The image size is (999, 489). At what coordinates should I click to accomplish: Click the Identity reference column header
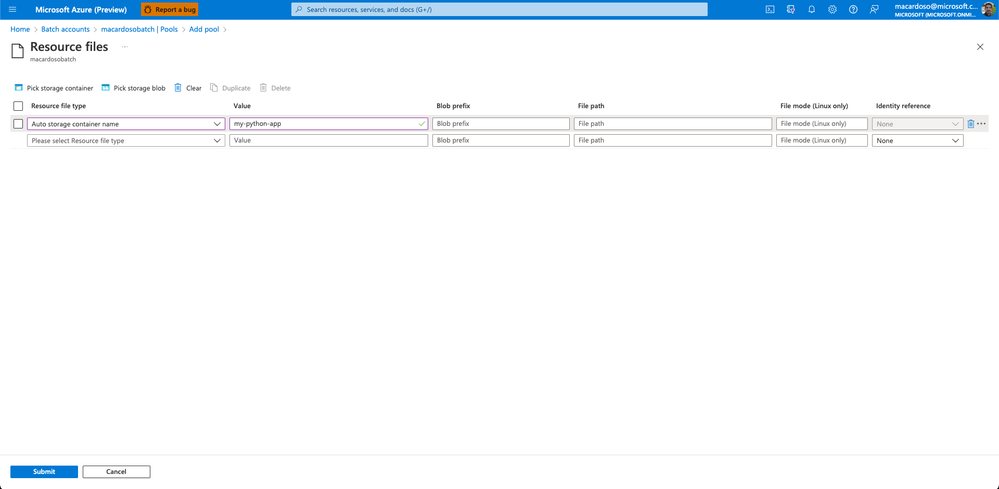point(903,106)
